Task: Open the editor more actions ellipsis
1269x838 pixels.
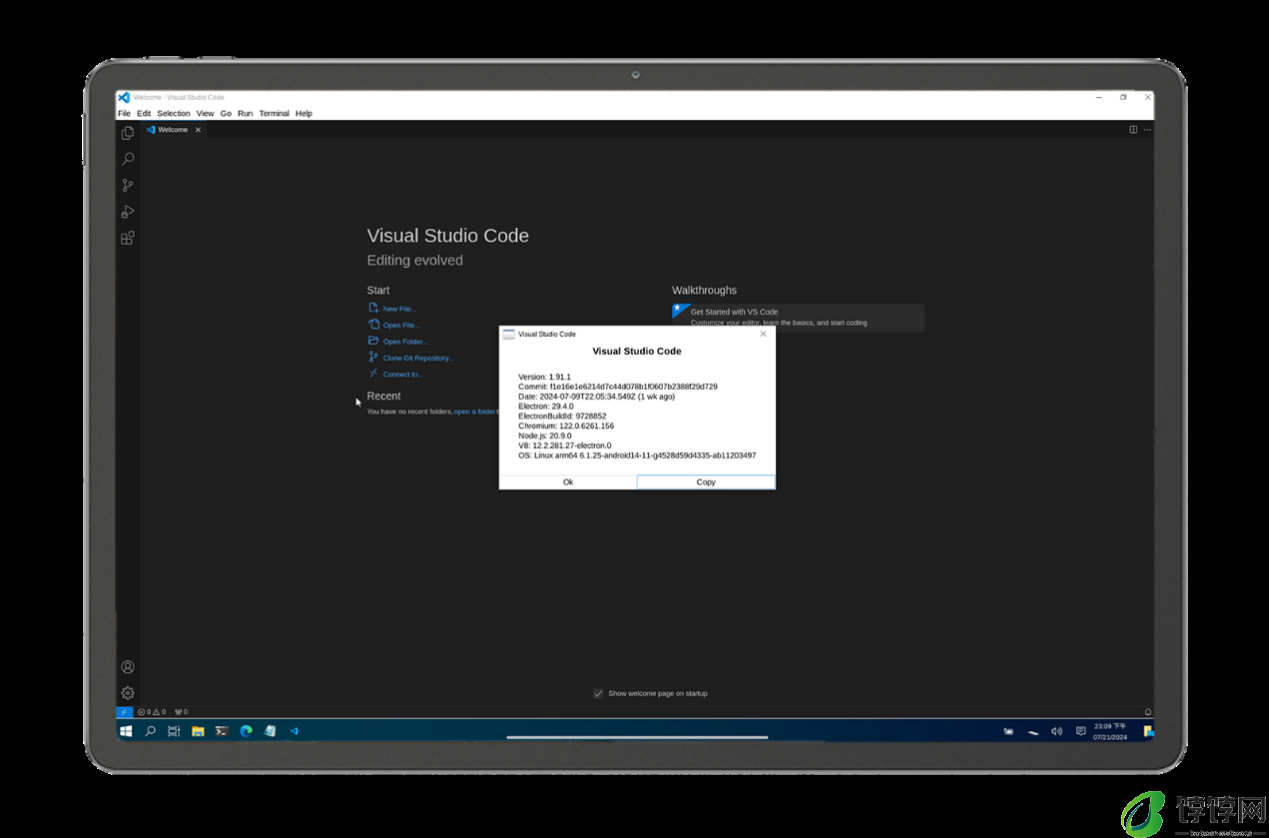Action: point(1147,129)
